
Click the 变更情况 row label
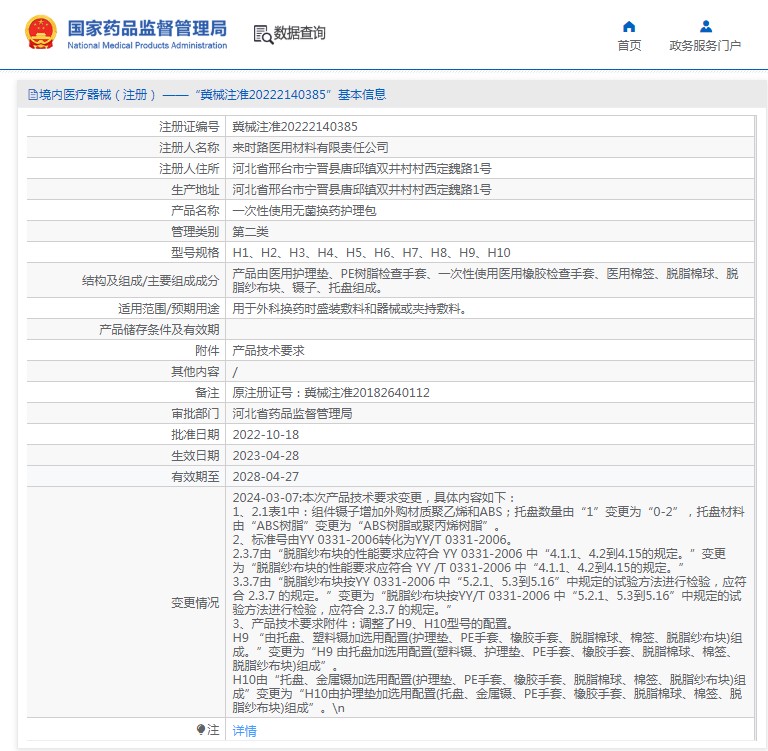pyautogui.click(x=195, y=603)
